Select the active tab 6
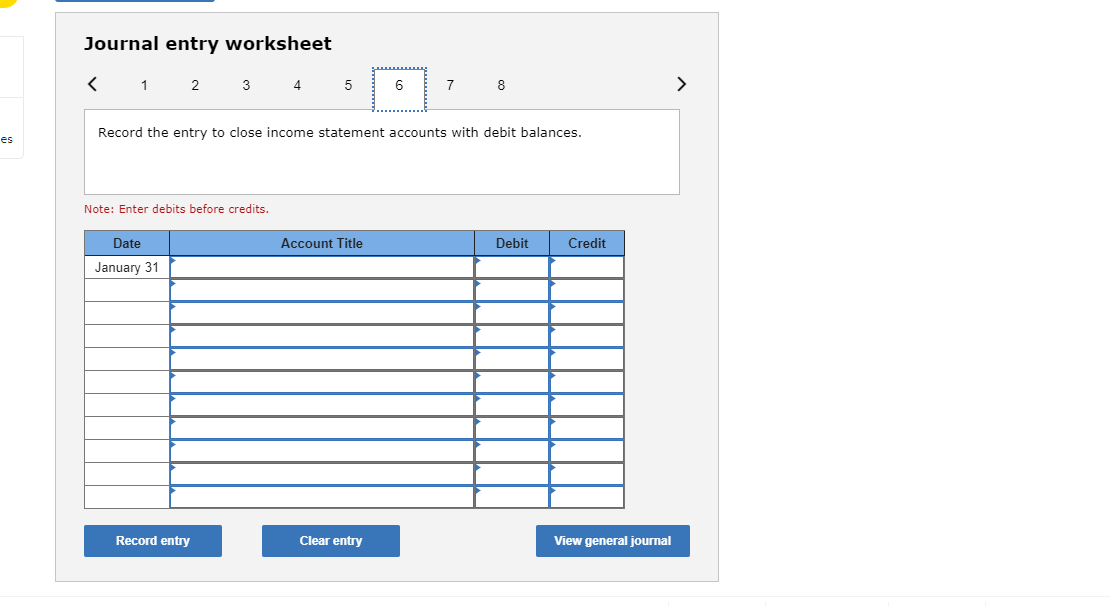1110x607 pixels. [399, 89]
